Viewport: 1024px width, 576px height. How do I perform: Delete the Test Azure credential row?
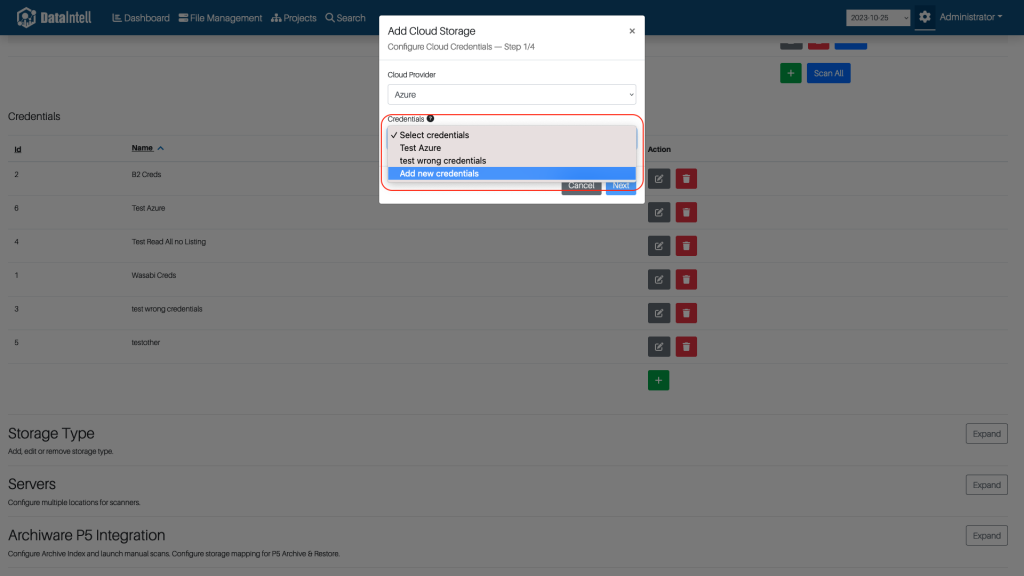tap(686, 212)
